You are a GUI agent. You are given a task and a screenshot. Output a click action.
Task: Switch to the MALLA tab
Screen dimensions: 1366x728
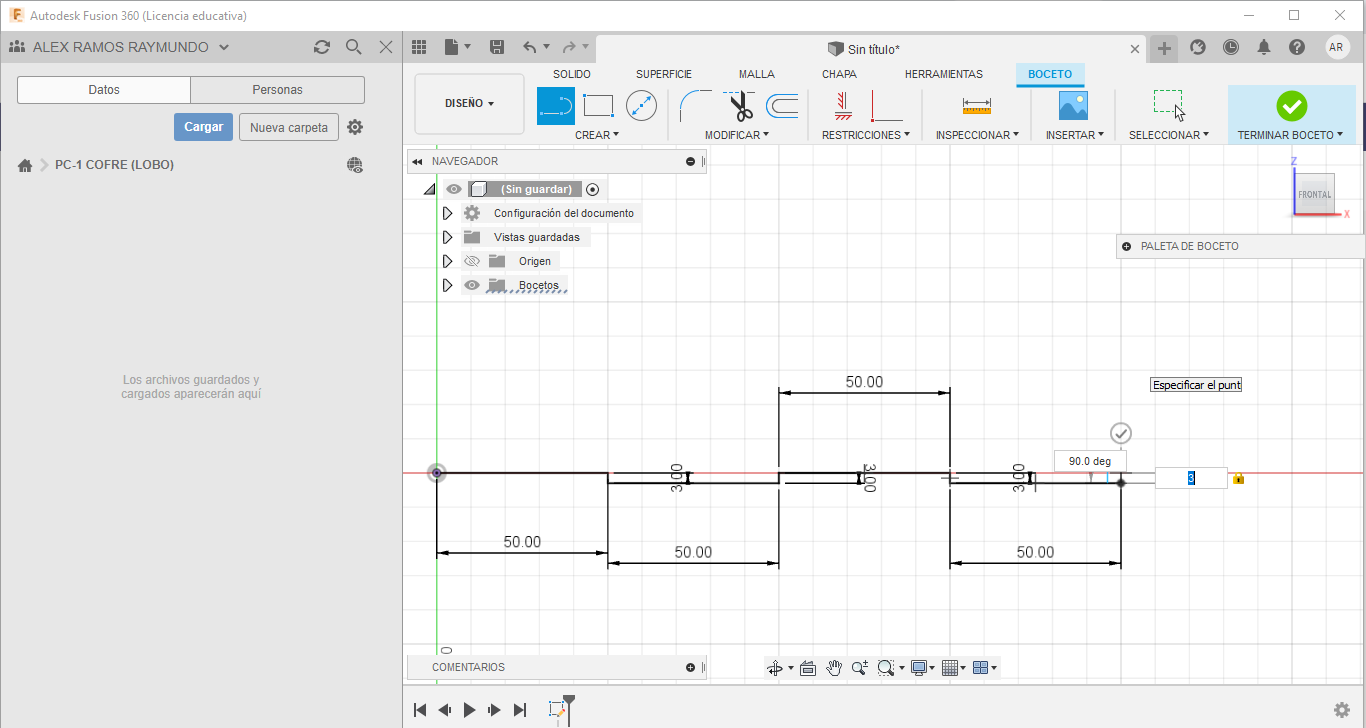[x=757, y=74]
